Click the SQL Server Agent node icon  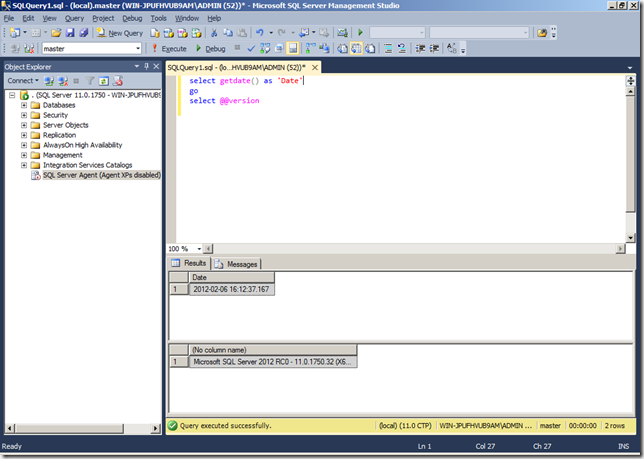click(36, 175)
